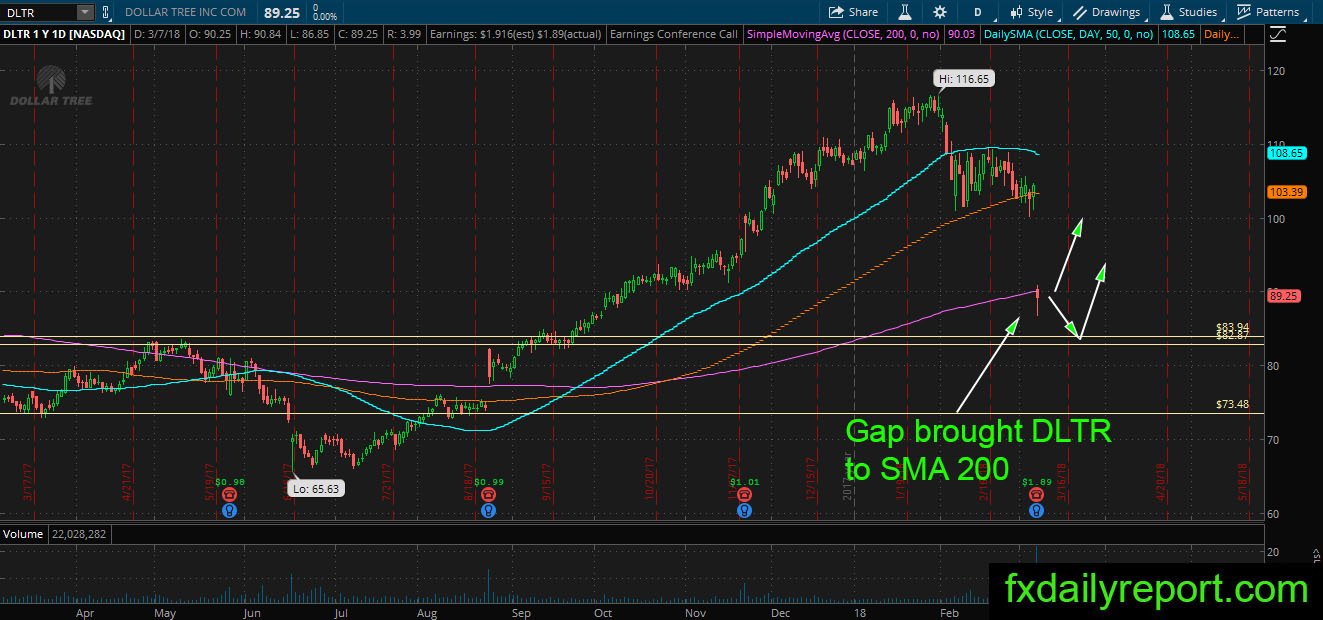Open the flask quick-studies icon beside Share
Viewport: 1323px width, 620px height.
(x=904, y=12)
